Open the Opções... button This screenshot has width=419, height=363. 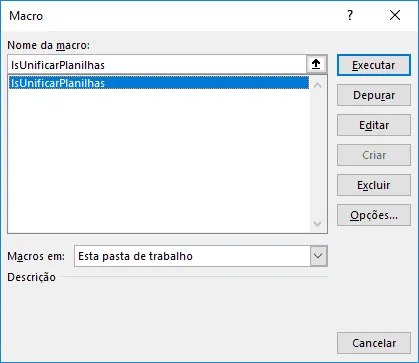(374, 215)
